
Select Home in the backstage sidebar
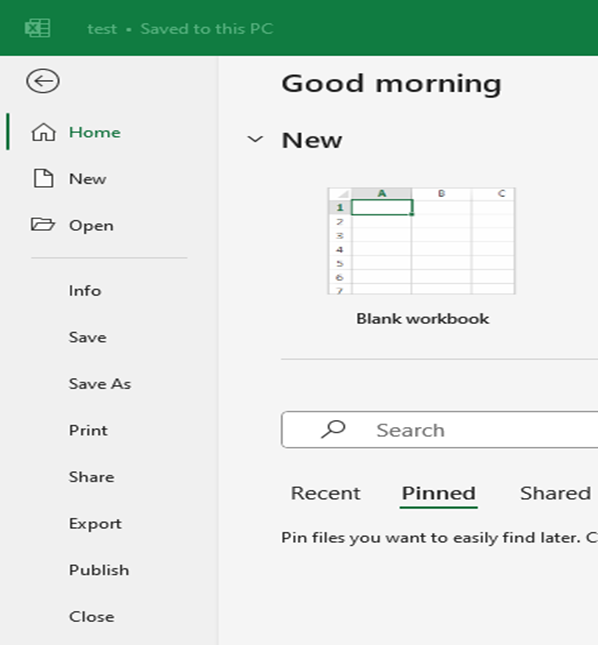click(x=95, y=132)
